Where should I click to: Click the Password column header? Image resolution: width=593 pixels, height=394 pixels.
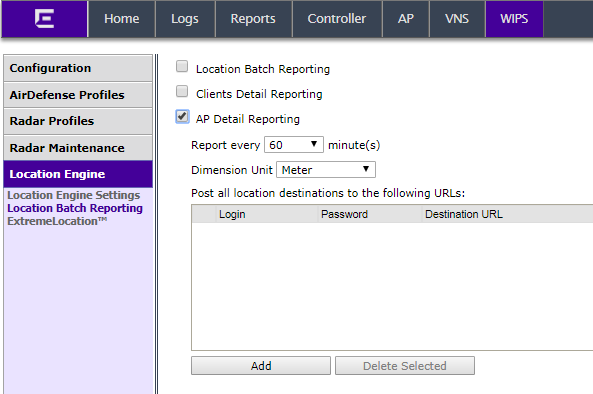click(369, 214)
